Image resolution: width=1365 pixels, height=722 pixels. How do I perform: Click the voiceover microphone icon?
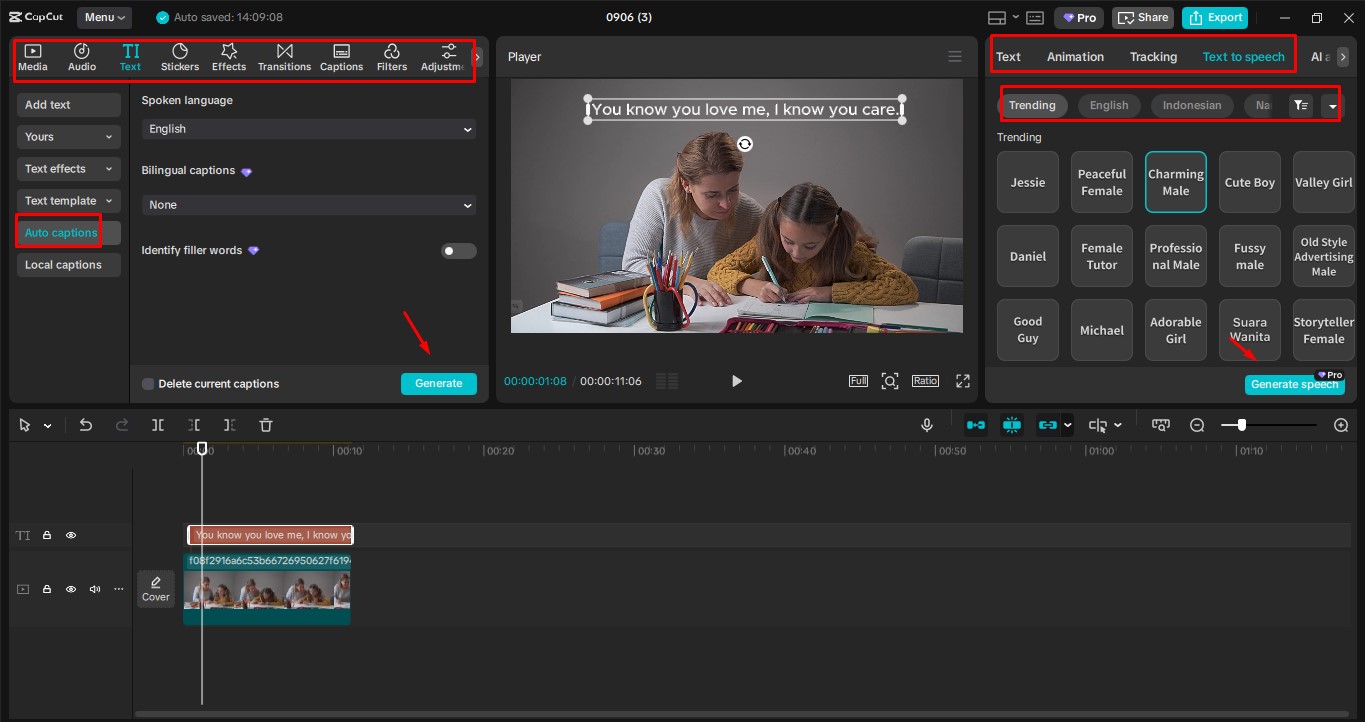pos(927,424)
